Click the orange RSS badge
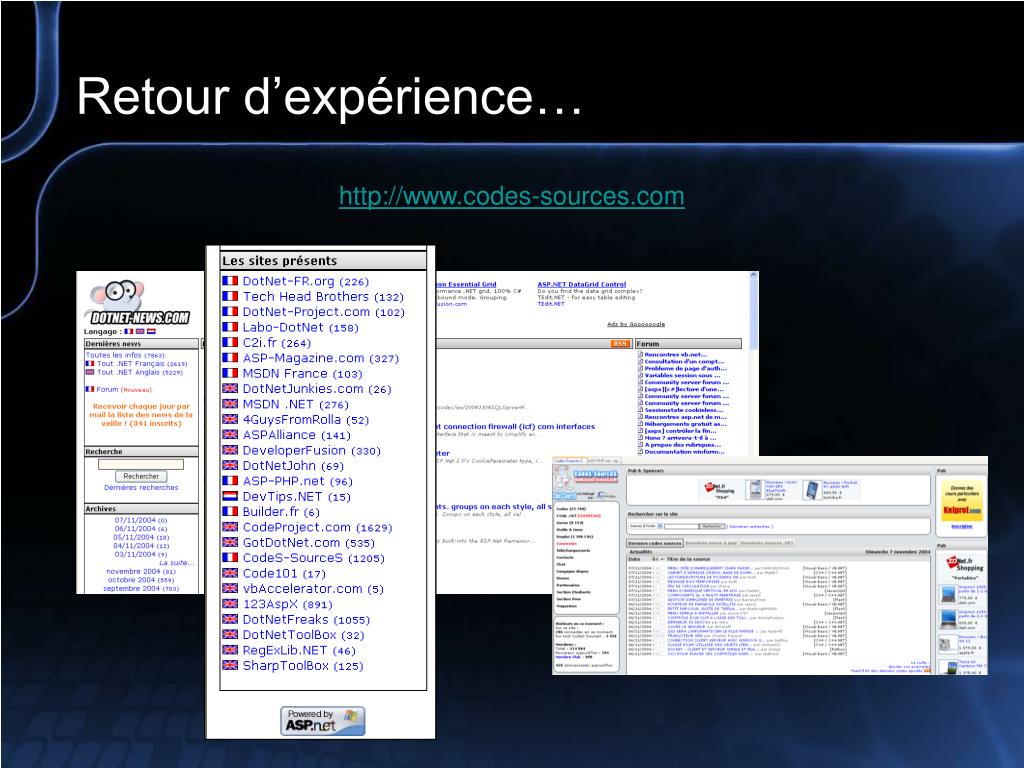1024x768 pixels. coord(620,344)
